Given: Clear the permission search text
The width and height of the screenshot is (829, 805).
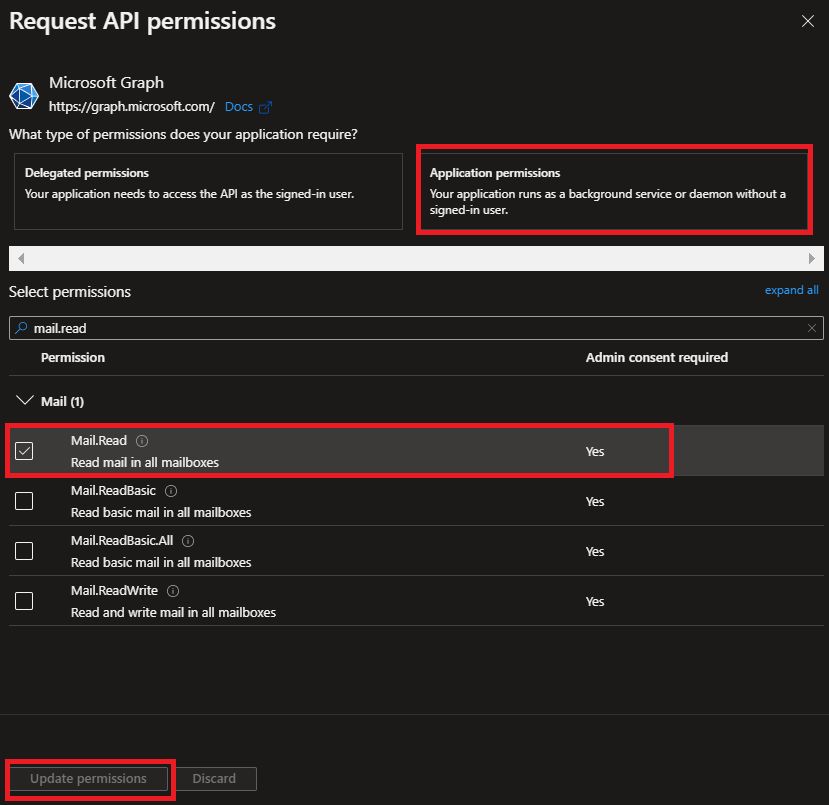Looking at the screenshot, I should 812,328.
